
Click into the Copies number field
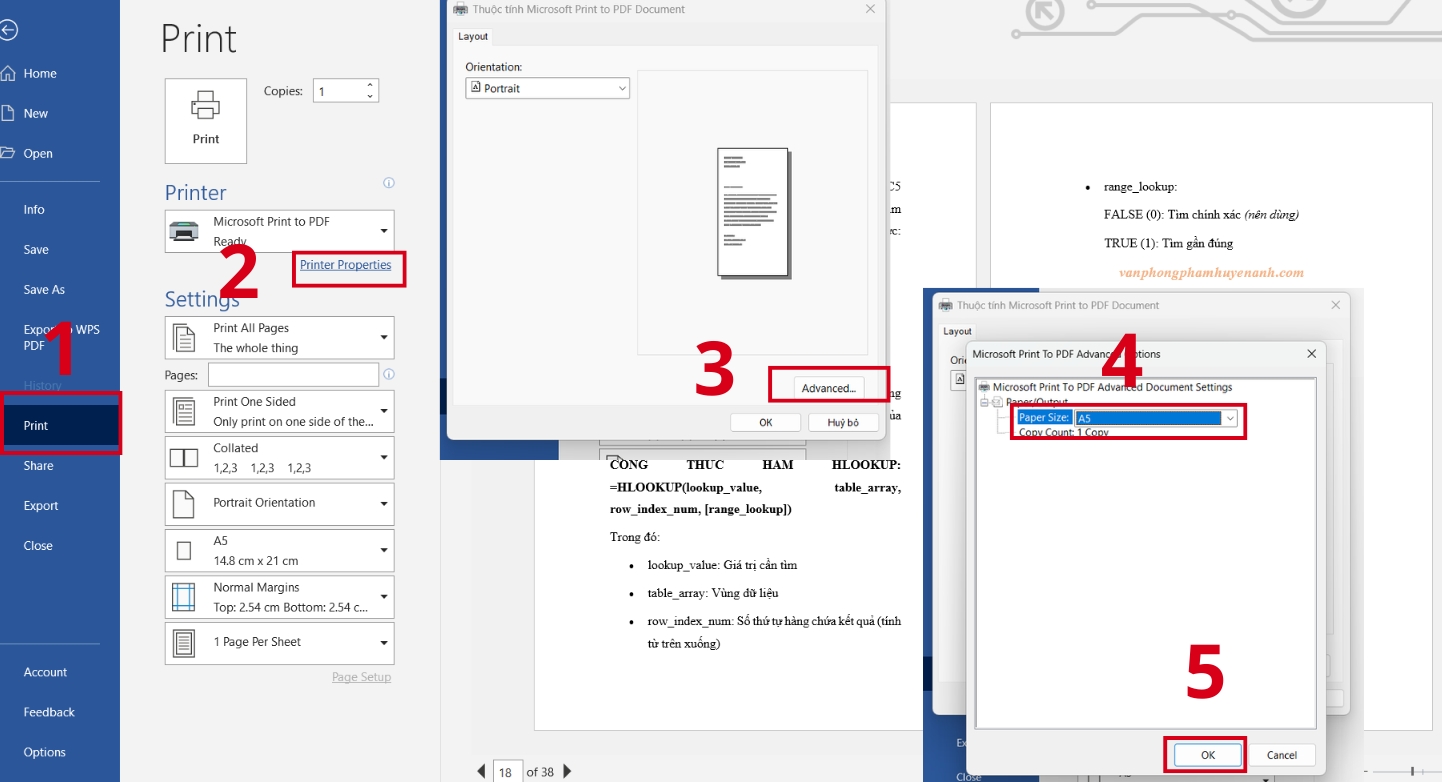338,91
